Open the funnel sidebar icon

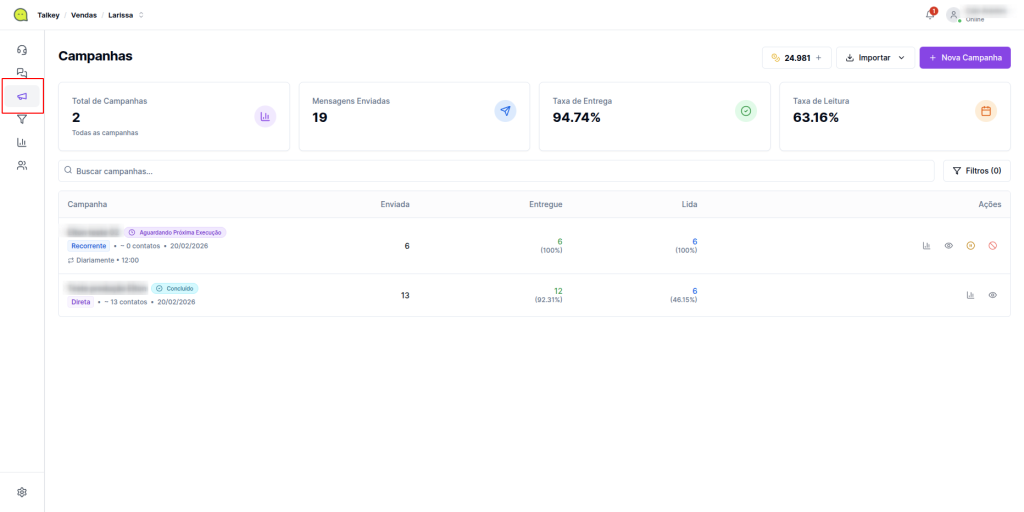click(22, 119)
